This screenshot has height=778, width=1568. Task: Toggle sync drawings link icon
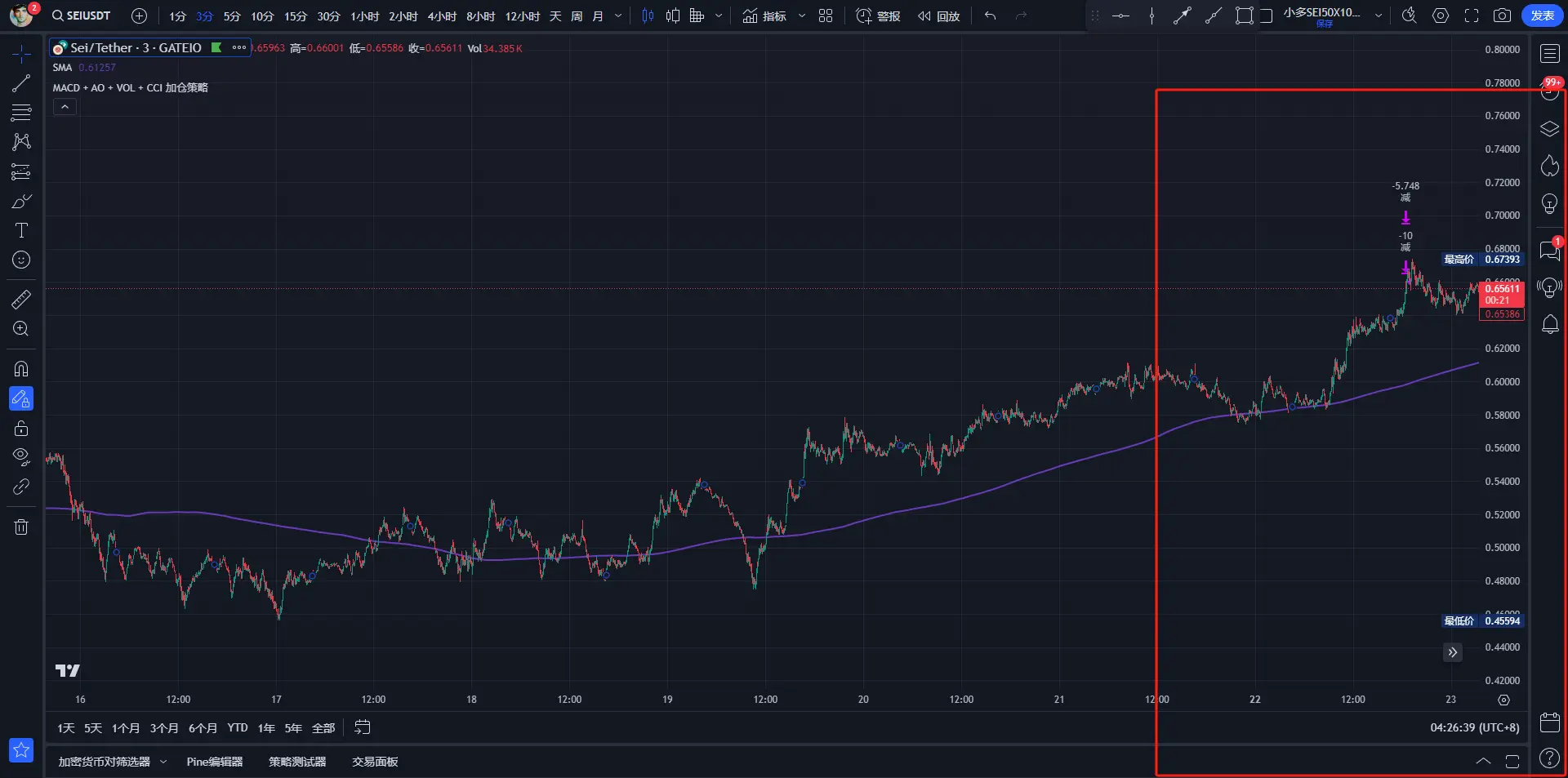21,487
